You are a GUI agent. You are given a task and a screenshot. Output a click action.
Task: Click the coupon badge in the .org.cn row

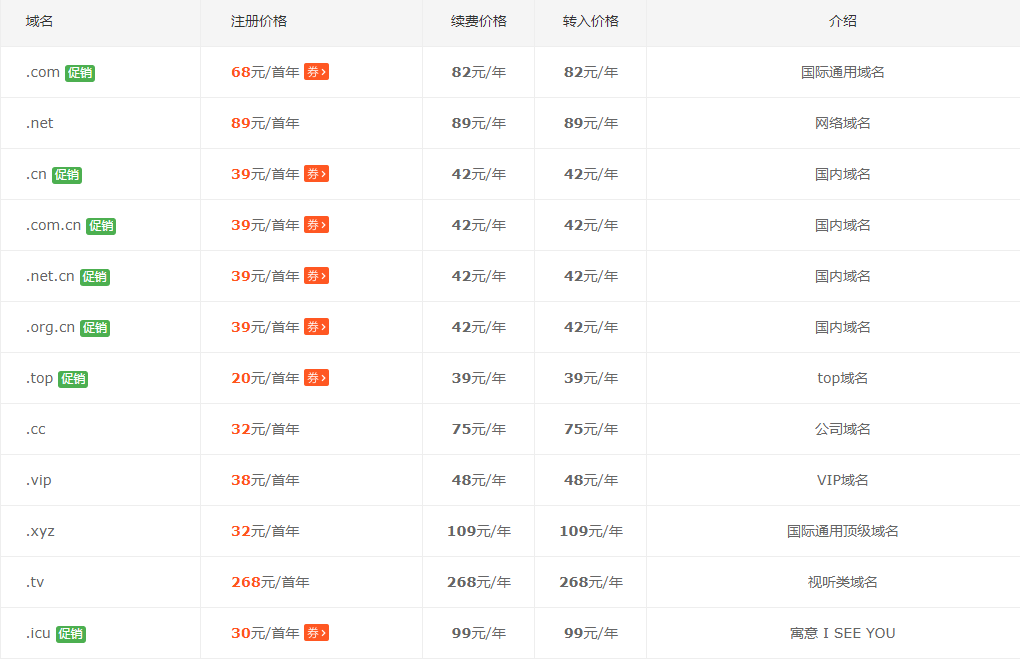pyautogui.click(x=316, y=327)
